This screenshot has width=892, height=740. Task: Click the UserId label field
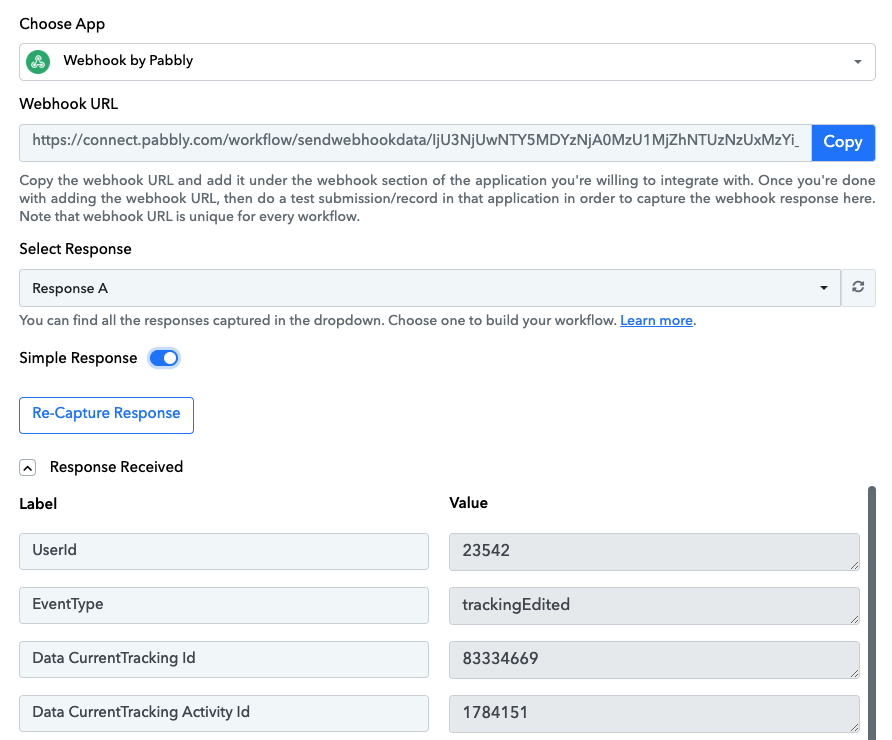tap(224, 551)
